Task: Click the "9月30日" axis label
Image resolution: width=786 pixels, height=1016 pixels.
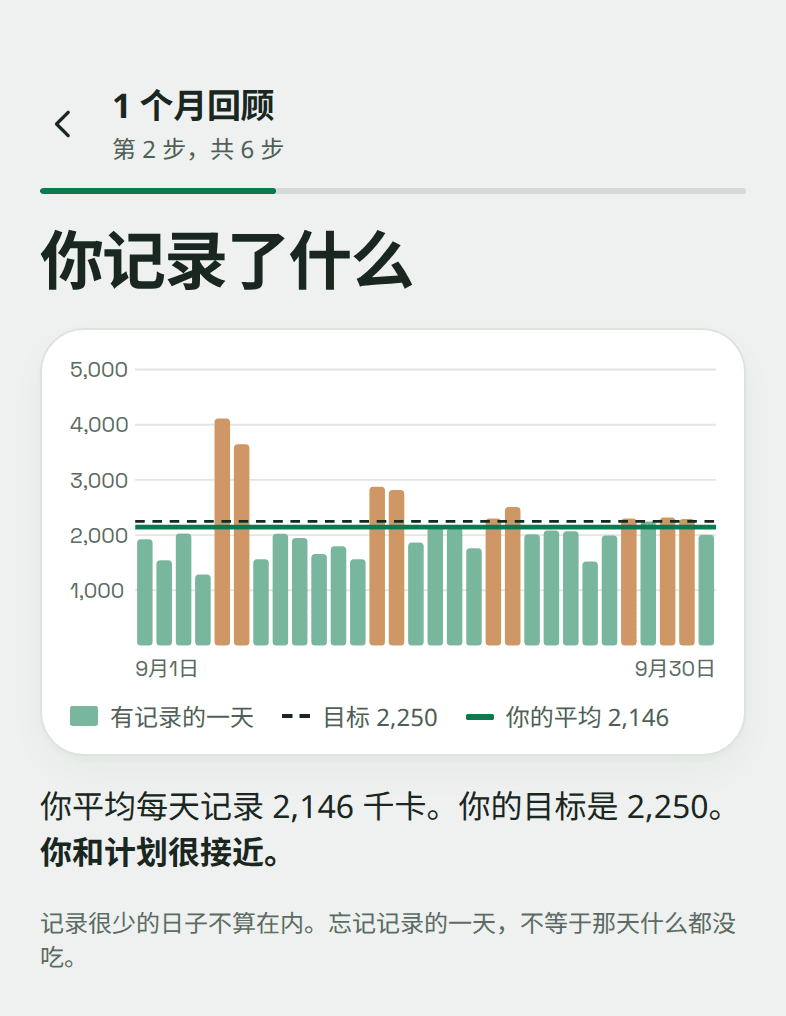Action: pyautogui.click(x=675, y=668)
